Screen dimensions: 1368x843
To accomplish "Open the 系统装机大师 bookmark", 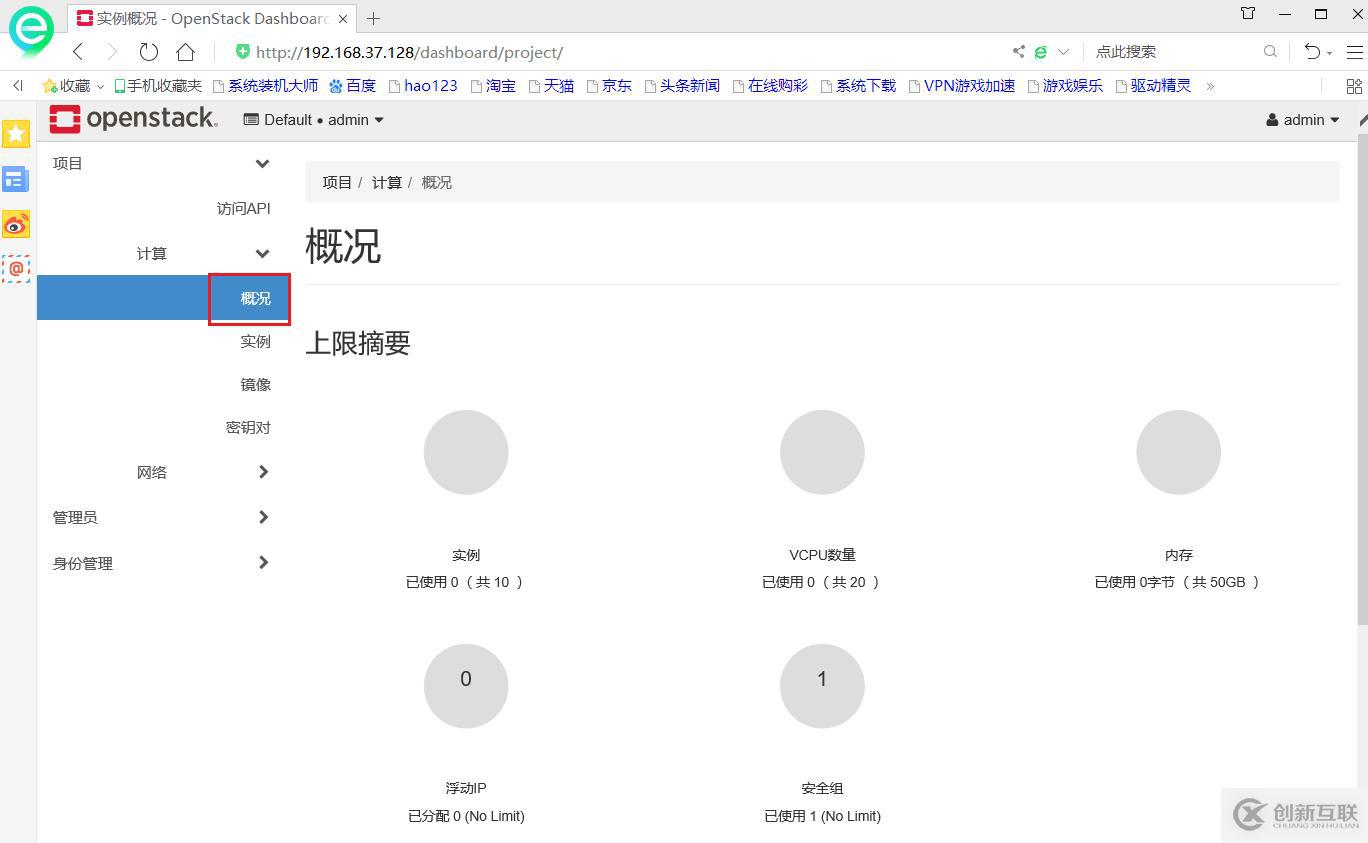I will (x=265, y=86).
